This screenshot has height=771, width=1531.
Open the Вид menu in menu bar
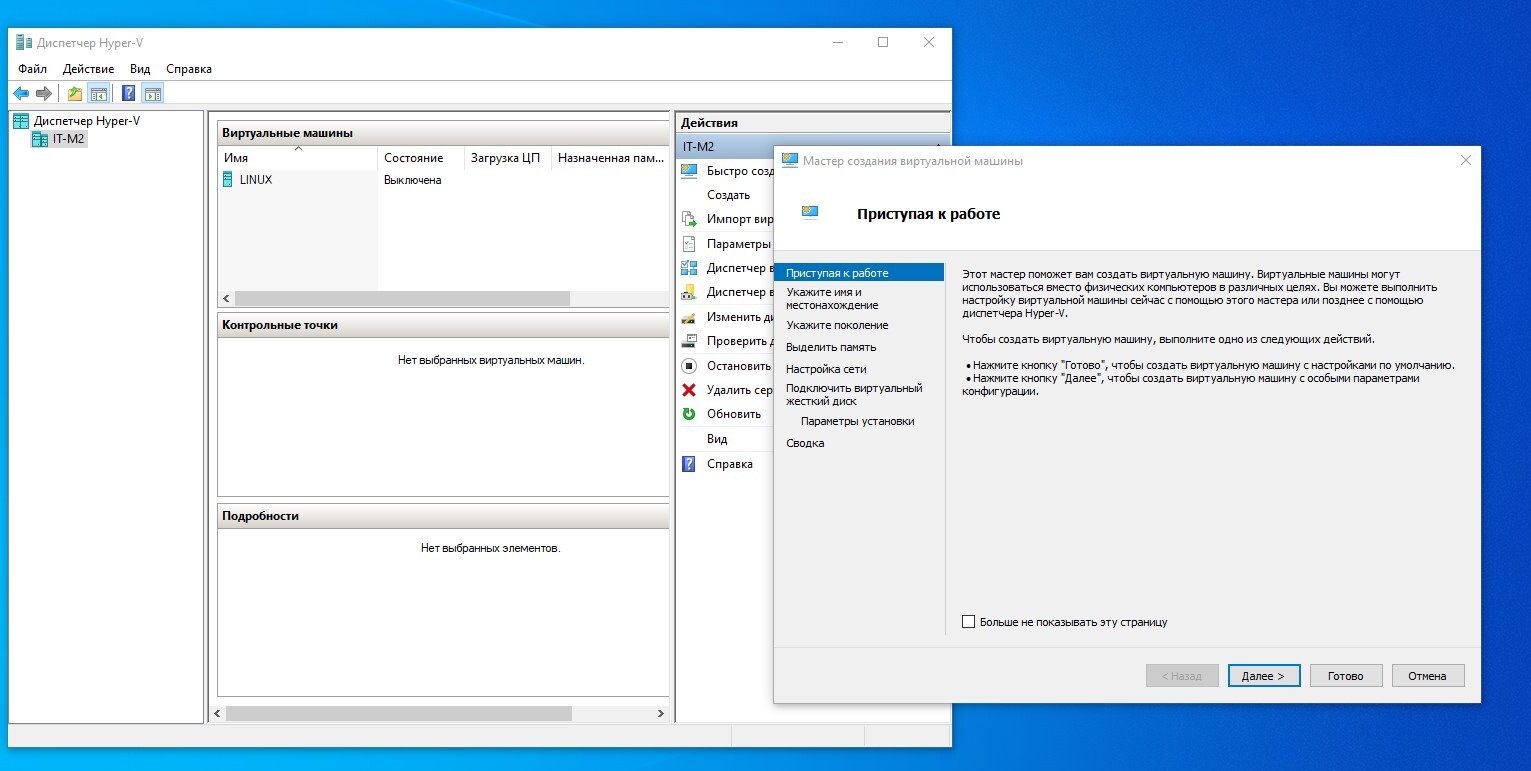tap(140, 69)
